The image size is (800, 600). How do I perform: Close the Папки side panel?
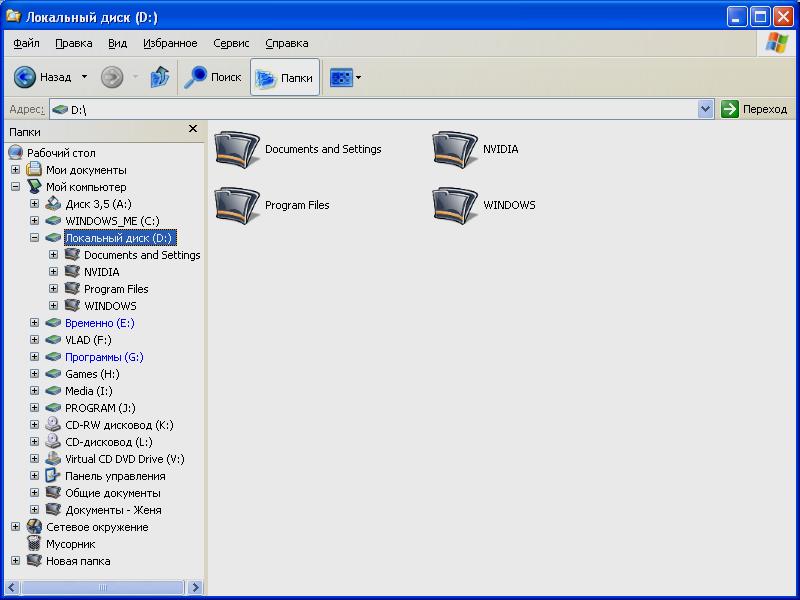(193, 129)
